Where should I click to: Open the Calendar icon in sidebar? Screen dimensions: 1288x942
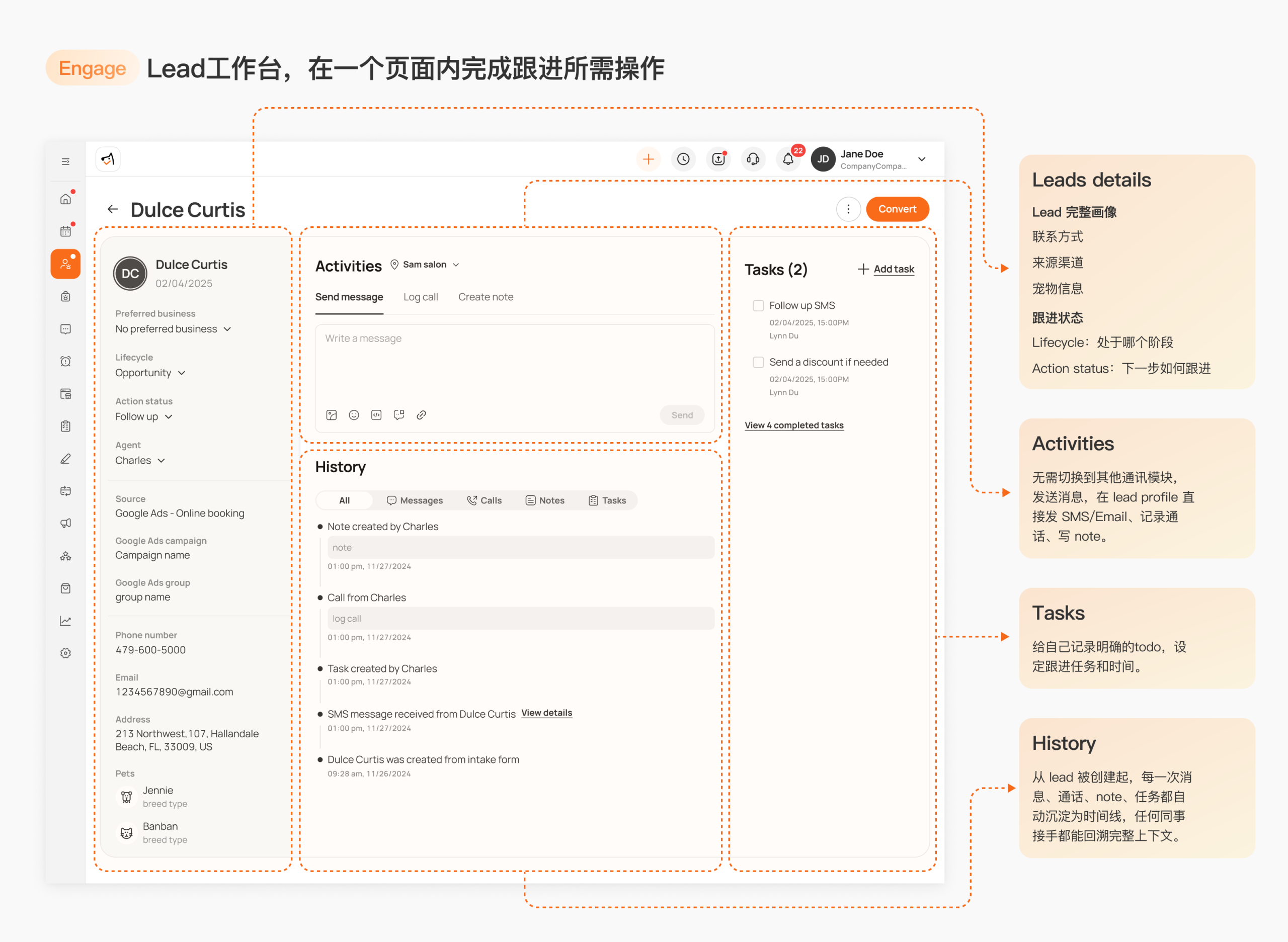[65, 231]
